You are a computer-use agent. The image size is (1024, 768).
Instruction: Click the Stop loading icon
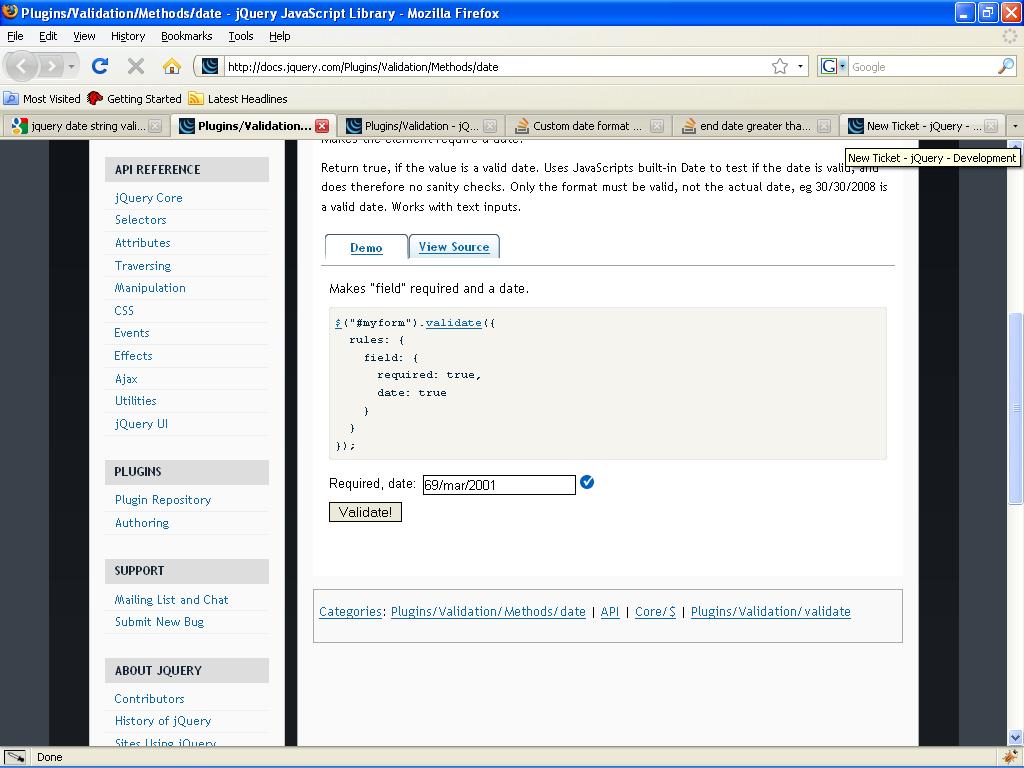(x=136, y=67)
